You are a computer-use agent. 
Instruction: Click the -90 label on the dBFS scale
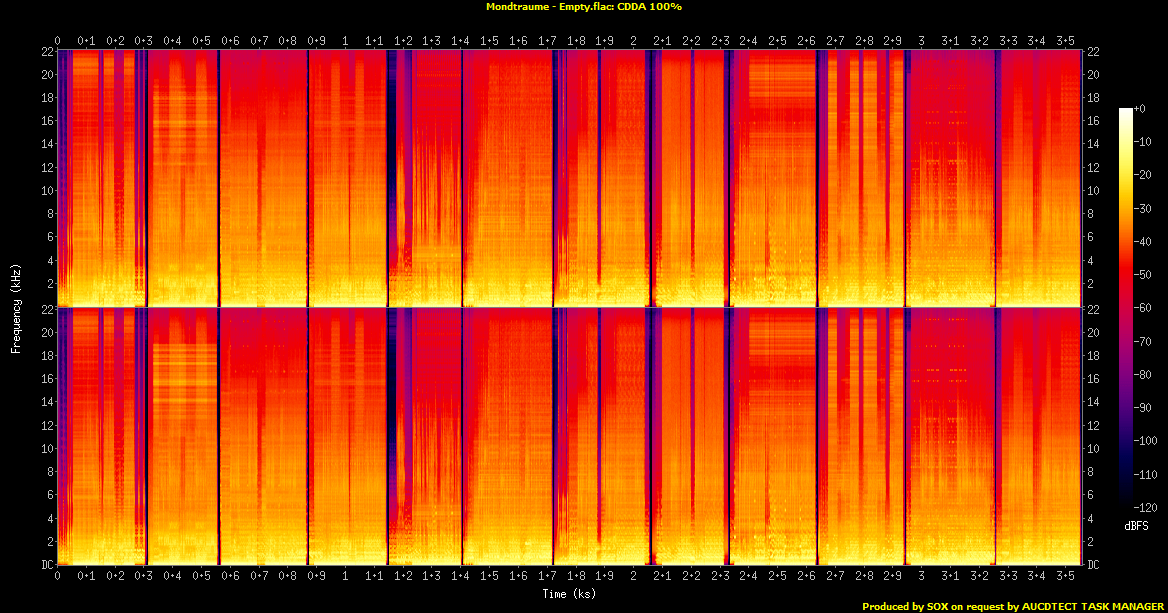[x=1148, y=407]
